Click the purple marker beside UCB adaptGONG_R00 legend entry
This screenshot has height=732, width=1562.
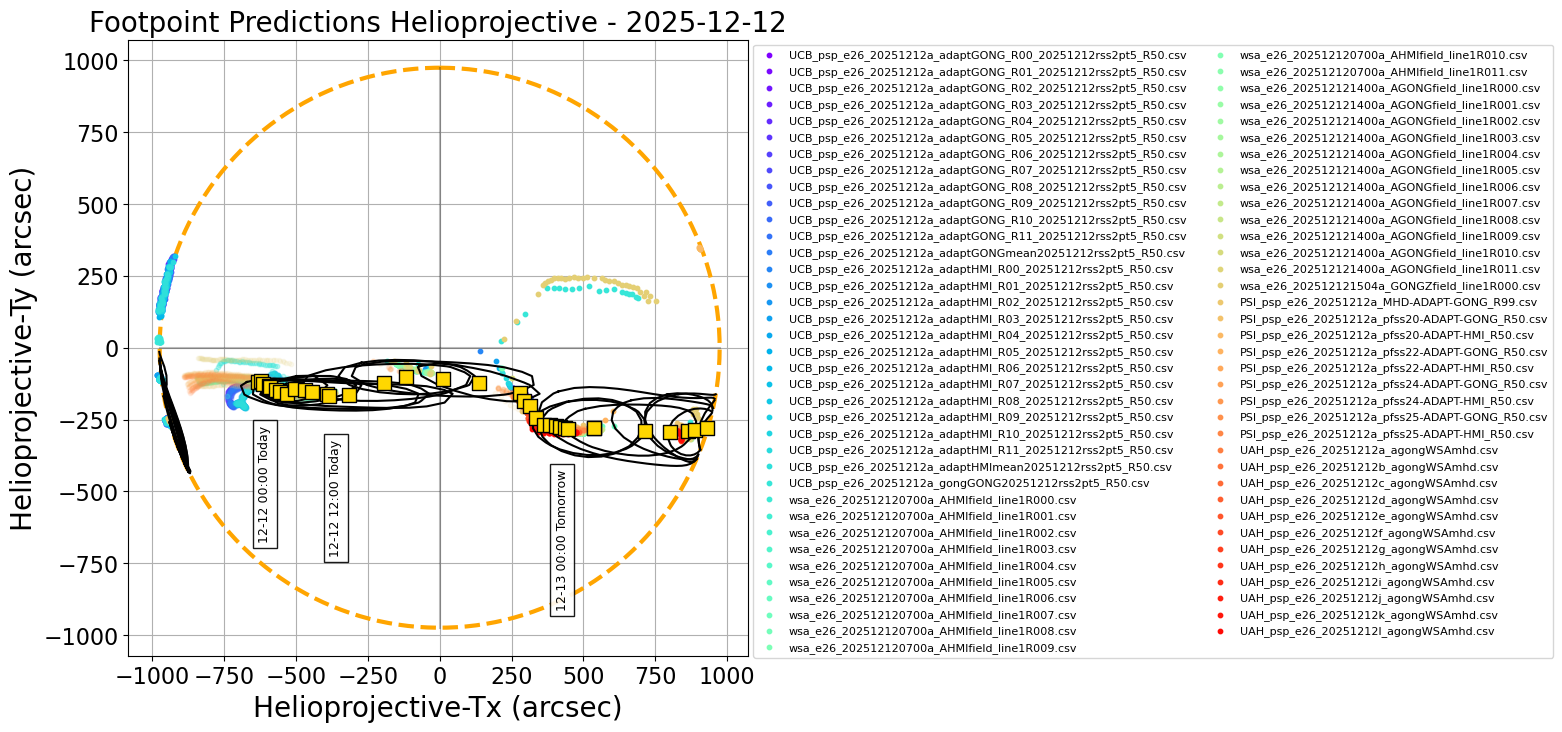pos(770,56)
